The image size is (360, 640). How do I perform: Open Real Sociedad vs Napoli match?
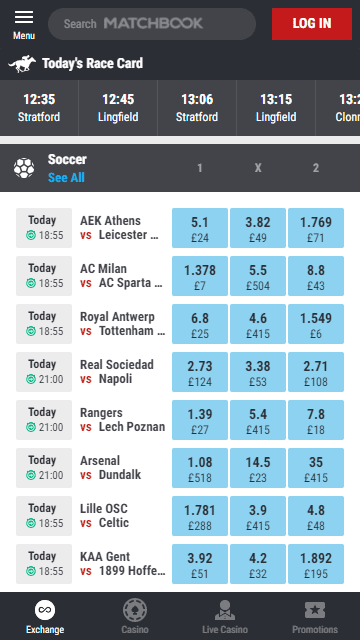pos(122,372)
